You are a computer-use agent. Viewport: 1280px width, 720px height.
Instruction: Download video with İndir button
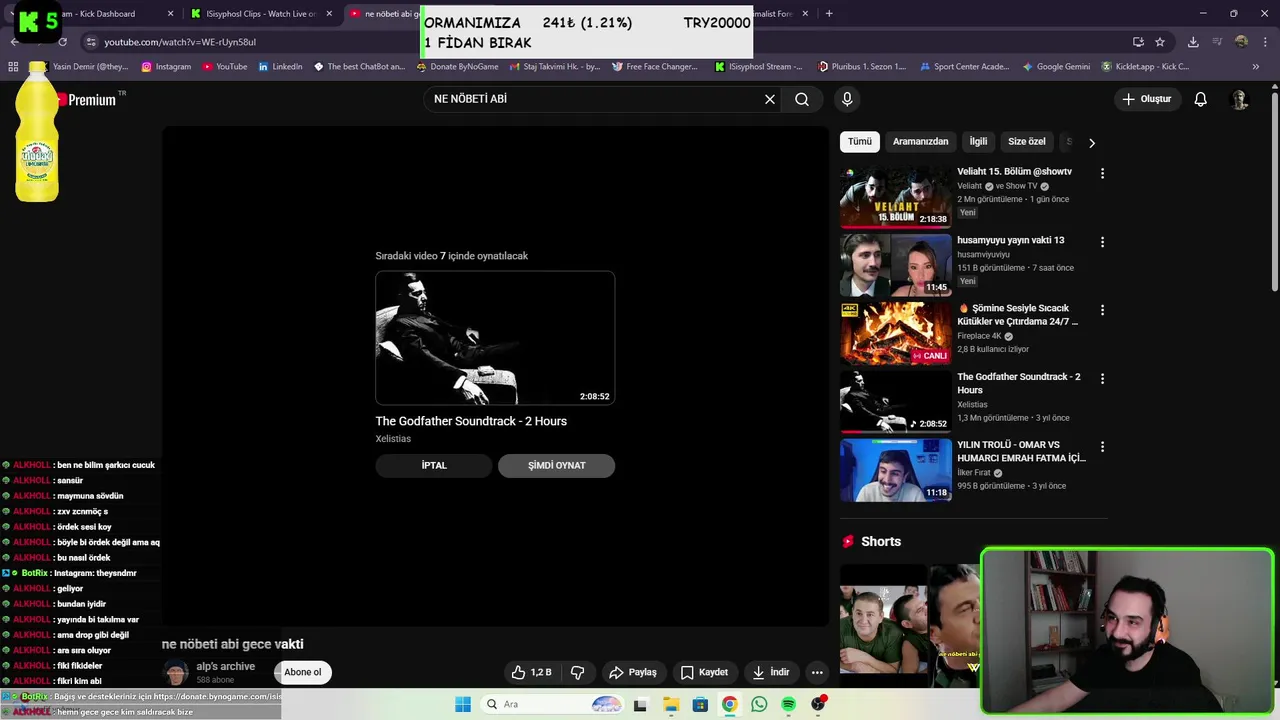(770, 672)
